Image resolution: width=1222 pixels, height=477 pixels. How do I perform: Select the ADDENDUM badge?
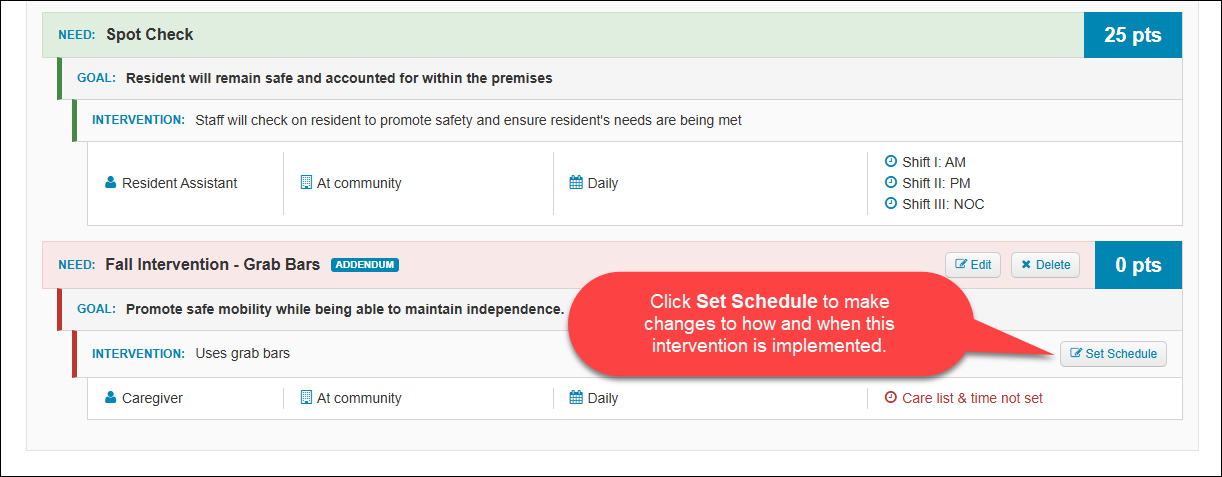[x=365, y=265]
